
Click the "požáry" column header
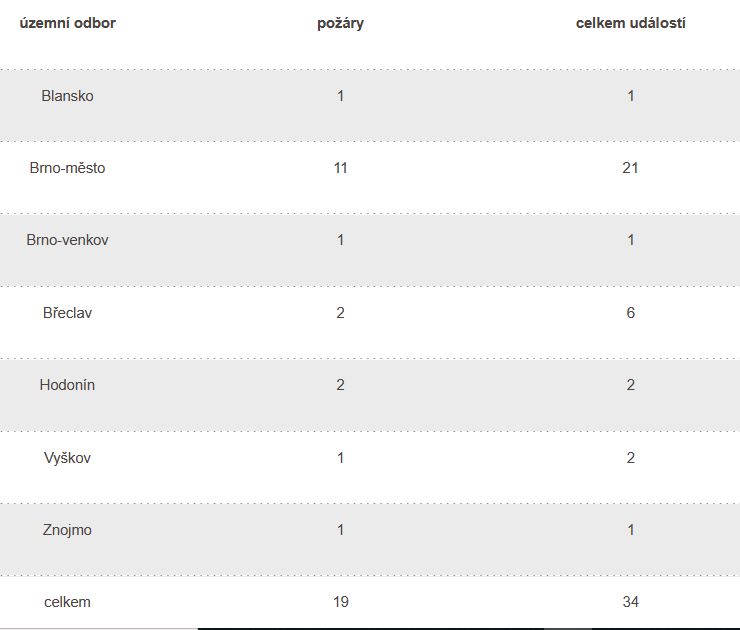tap(340, 23)
